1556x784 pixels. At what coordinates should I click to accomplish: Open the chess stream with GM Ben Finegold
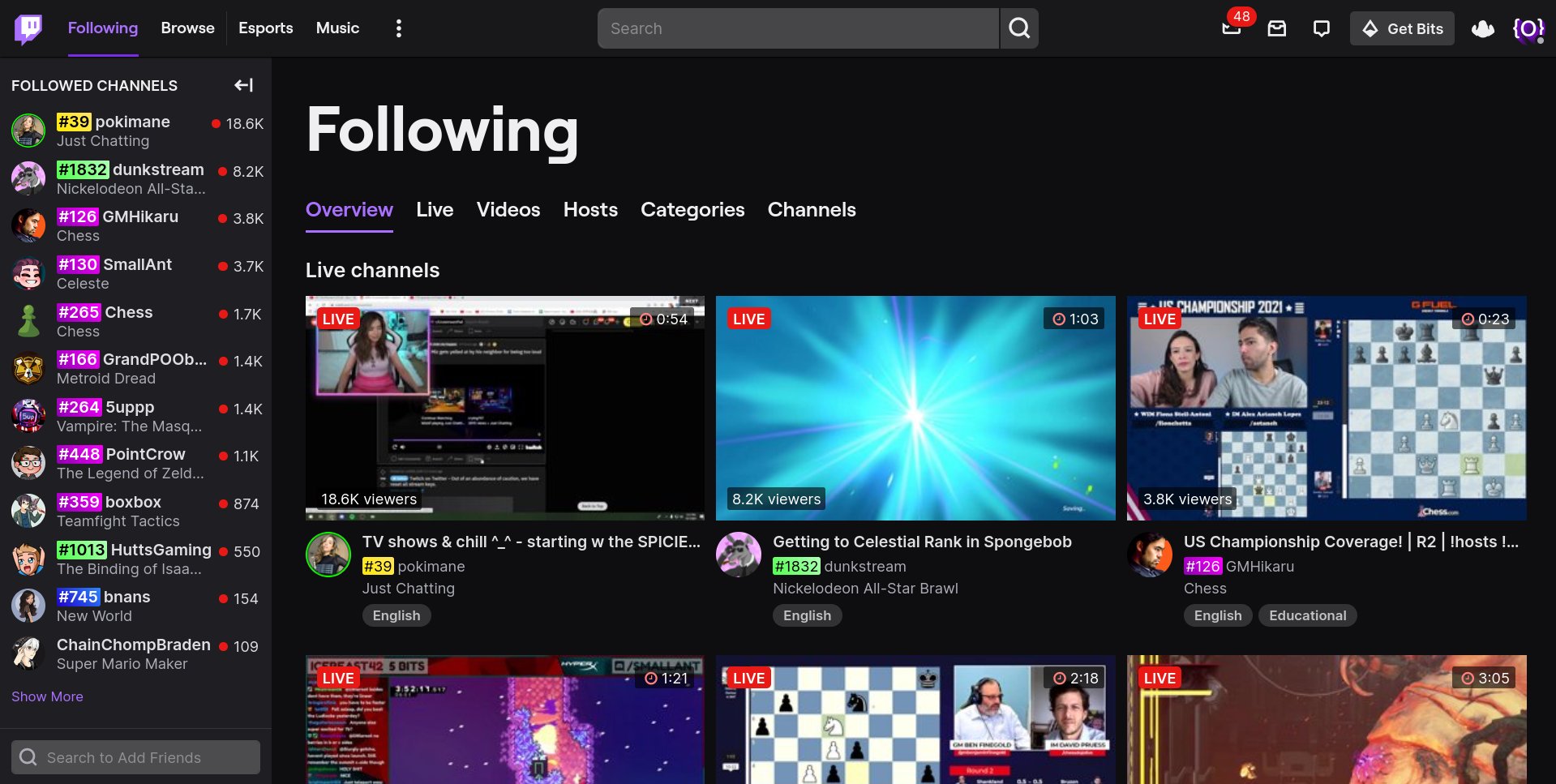[915, 720]
